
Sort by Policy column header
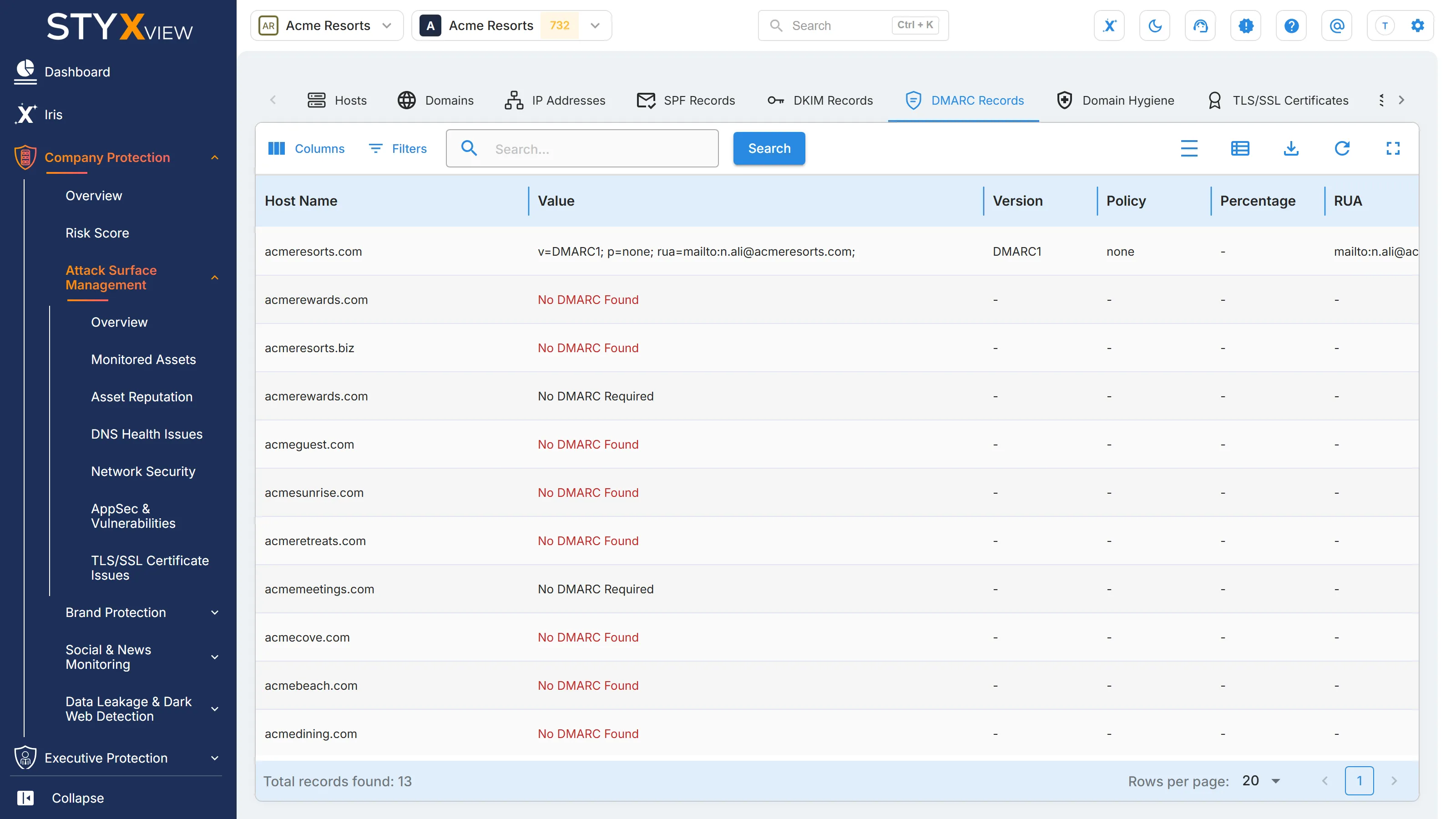coord(1126,201)
